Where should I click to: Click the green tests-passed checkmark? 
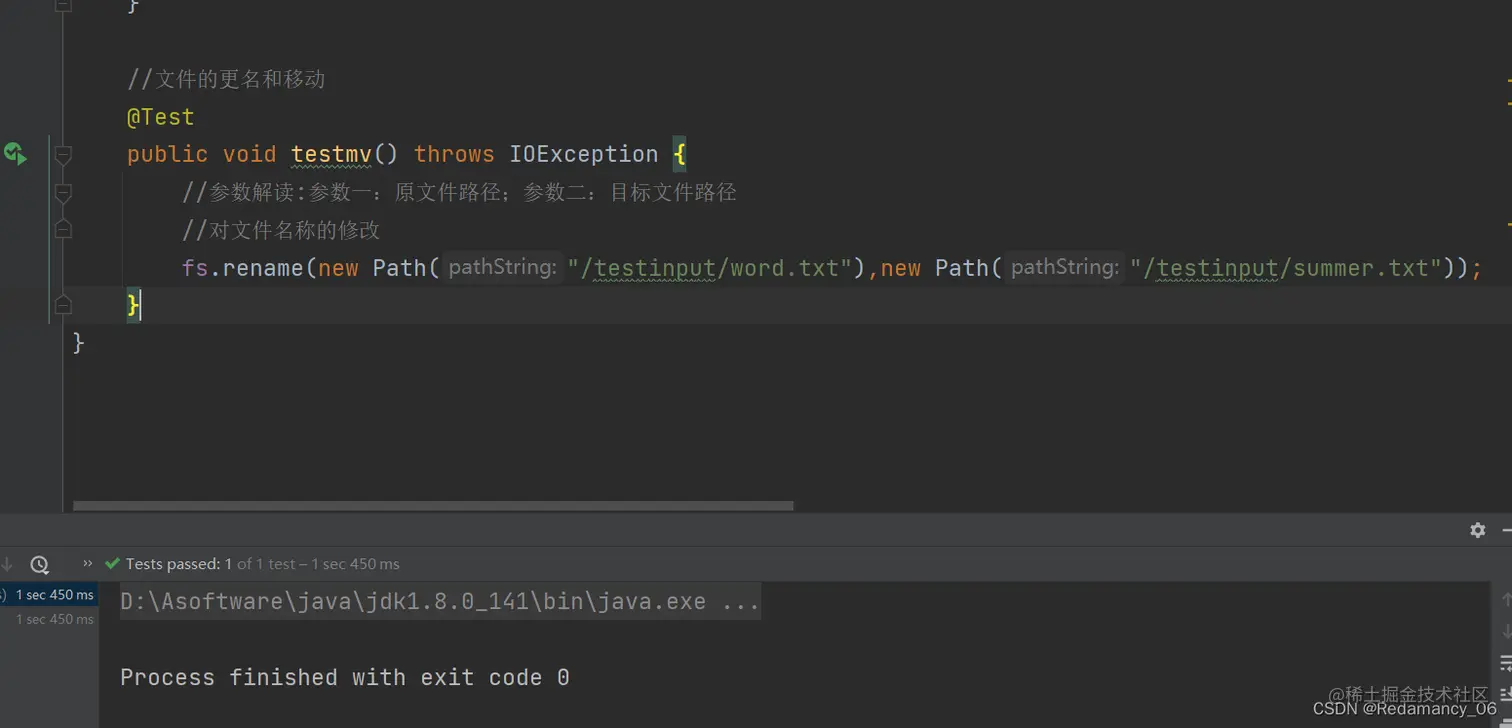click(x=112, y=563)
